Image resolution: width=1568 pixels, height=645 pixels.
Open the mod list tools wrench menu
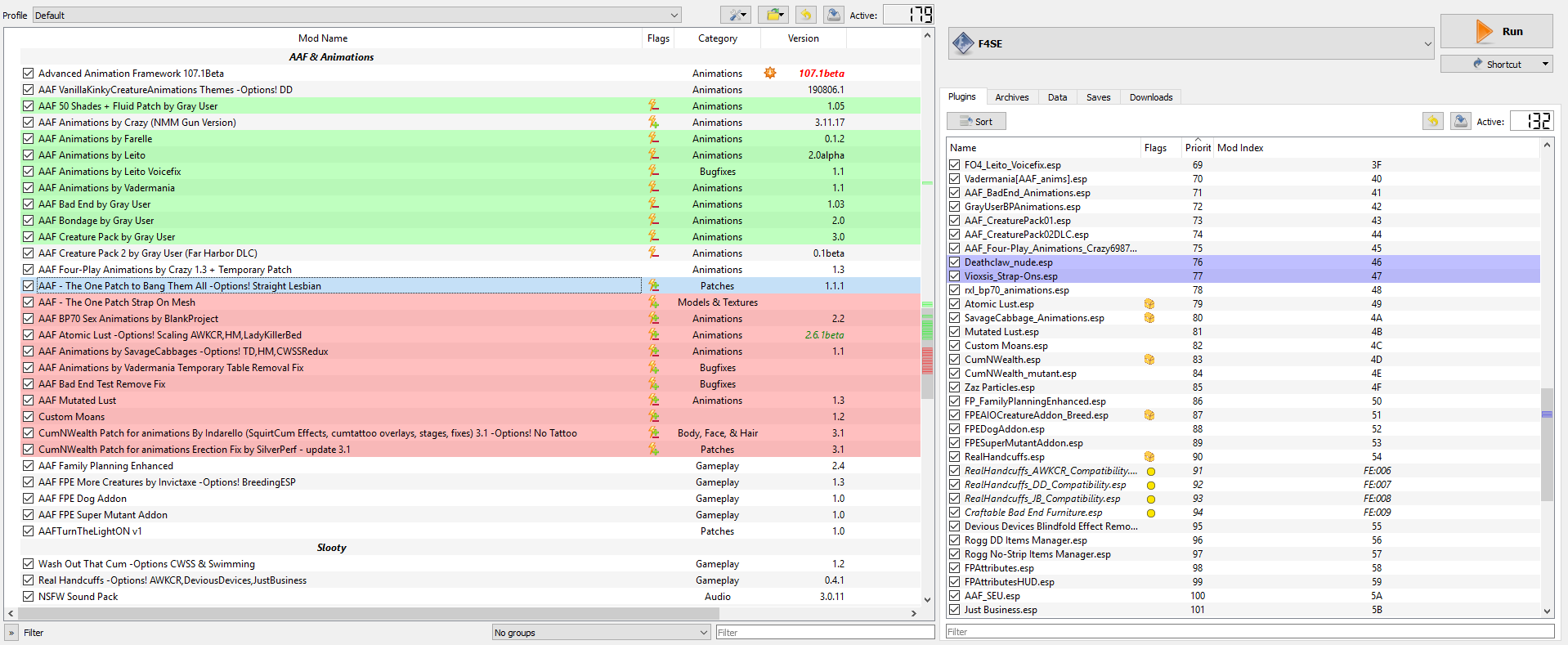pos(735,15)
